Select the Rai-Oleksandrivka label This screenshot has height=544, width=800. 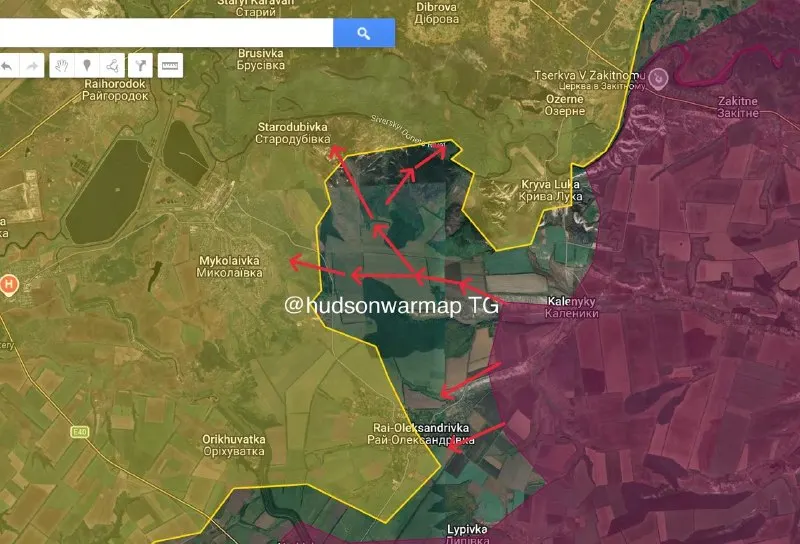click(x=421, y=434)
